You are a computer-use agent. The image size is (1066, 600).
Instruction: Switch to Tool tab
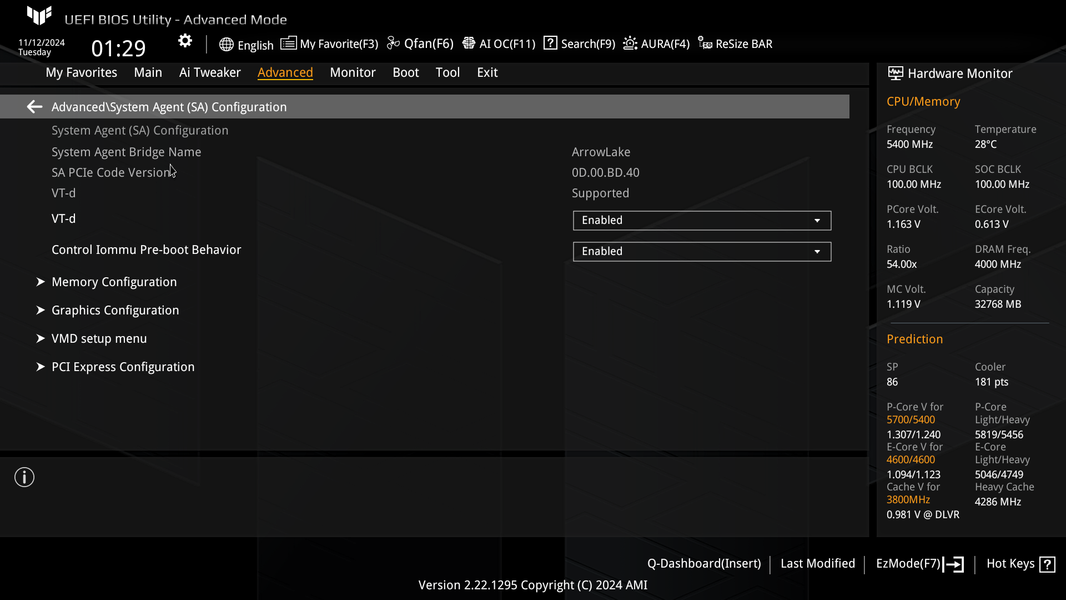click(447, 72)
